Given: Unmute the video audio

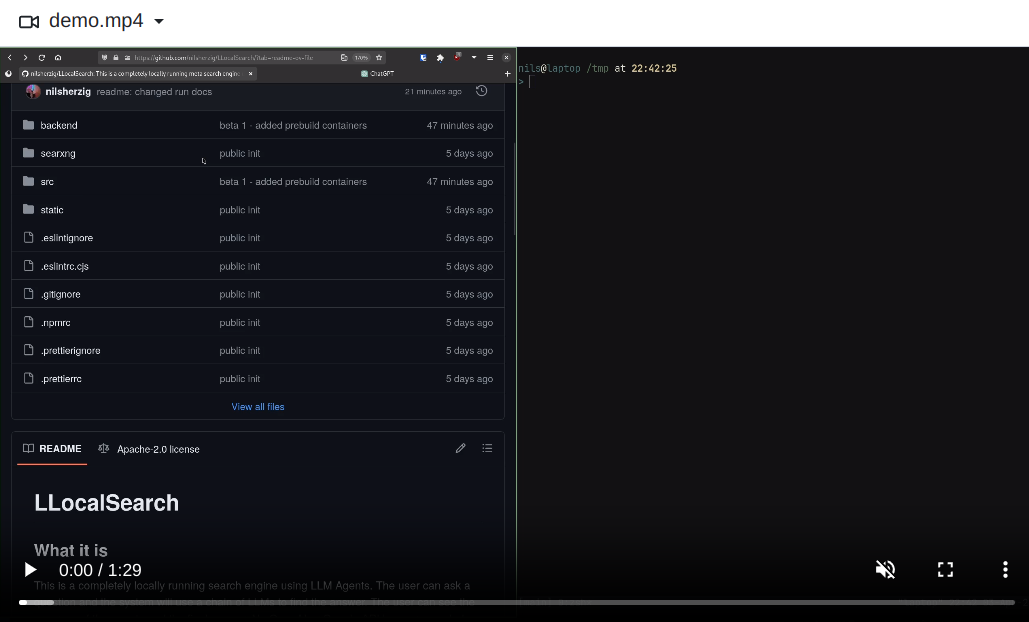Looking at the screenshot, I should [885, 570].
